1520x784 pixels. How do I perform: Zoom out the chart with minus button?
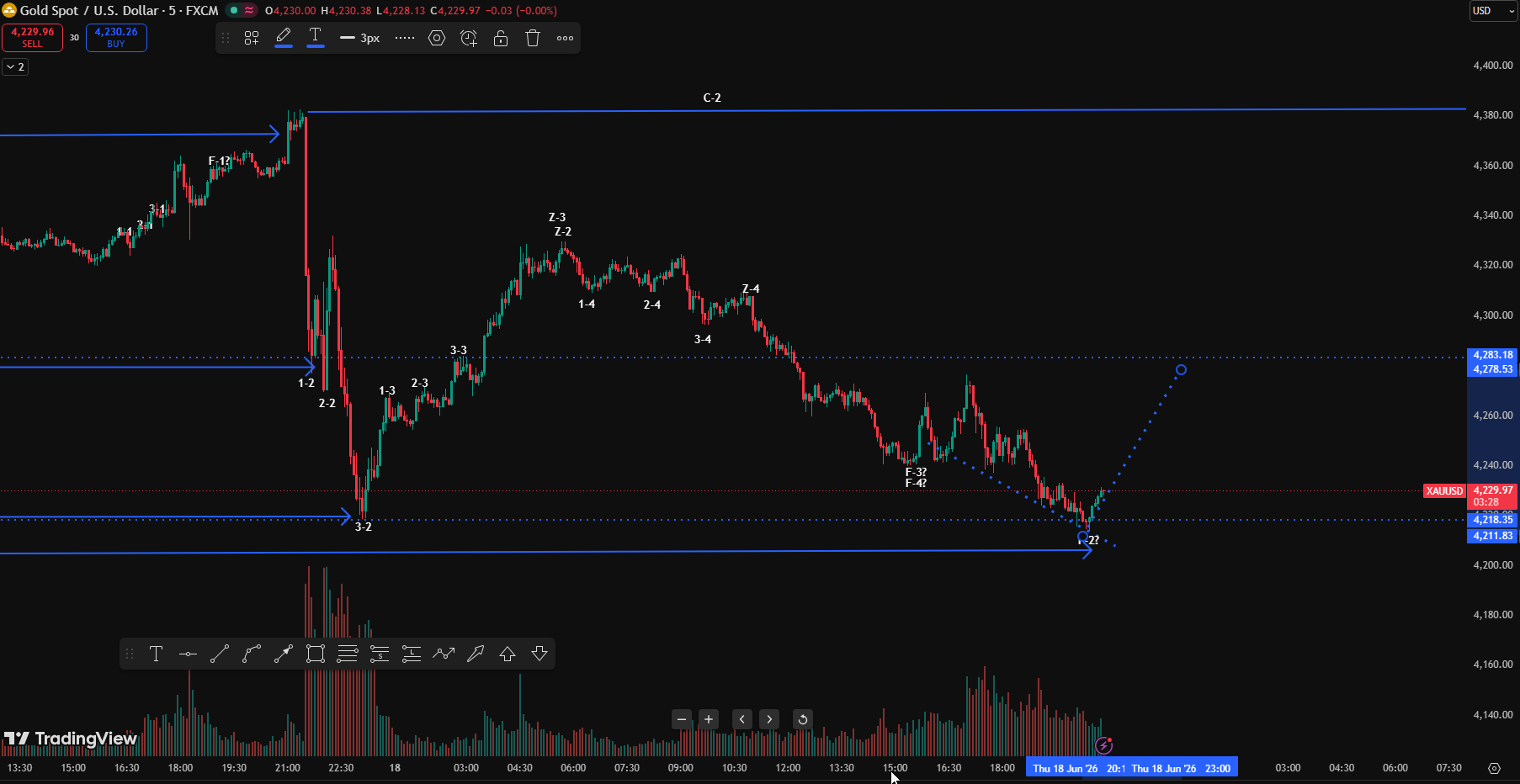coord(682,719)
